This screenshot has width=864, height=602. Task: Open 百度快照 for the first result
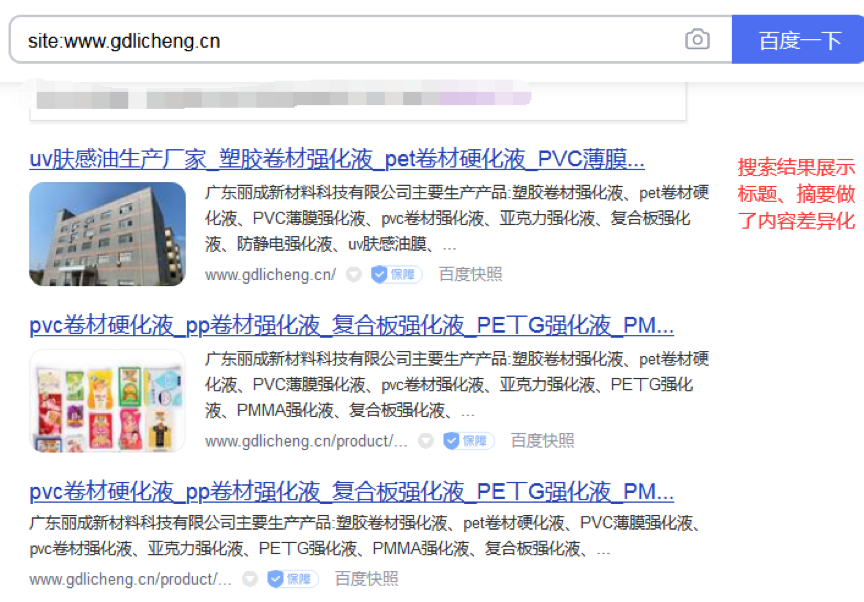[x=471, y=274]
